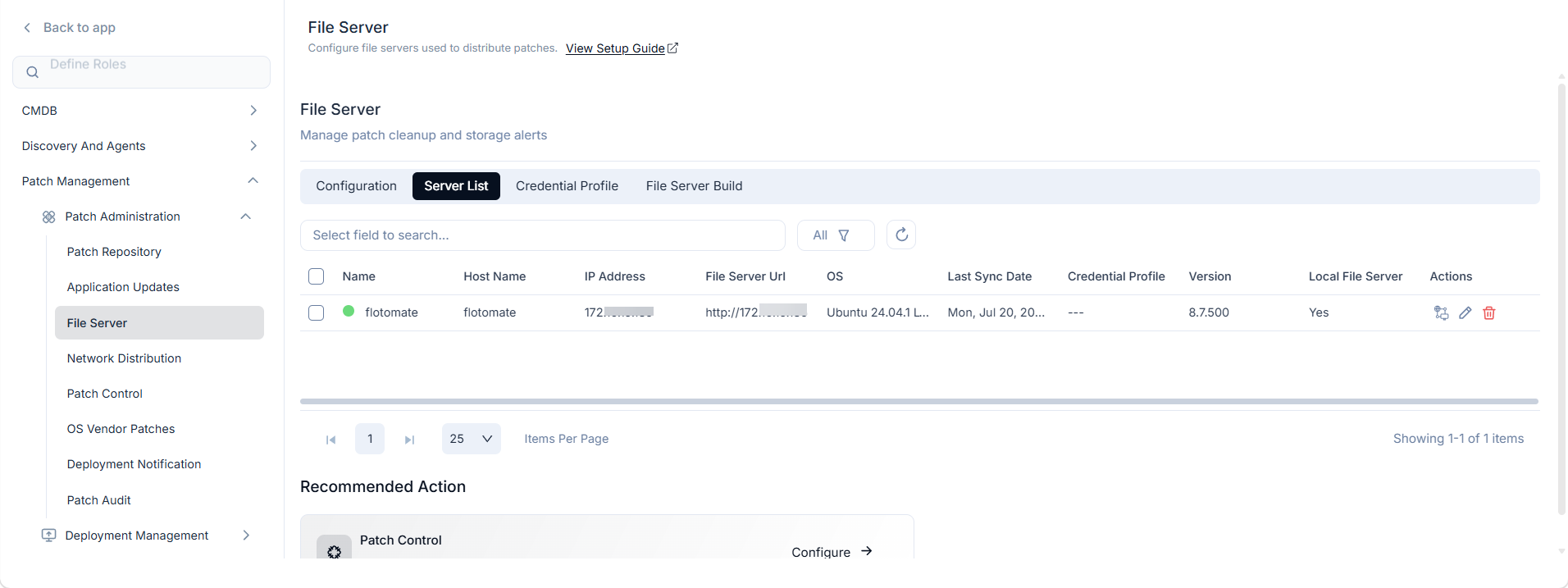Screen dimensions: 1568x588
Task: Open Patch Audit in sidebar
Action: point(98,500)
